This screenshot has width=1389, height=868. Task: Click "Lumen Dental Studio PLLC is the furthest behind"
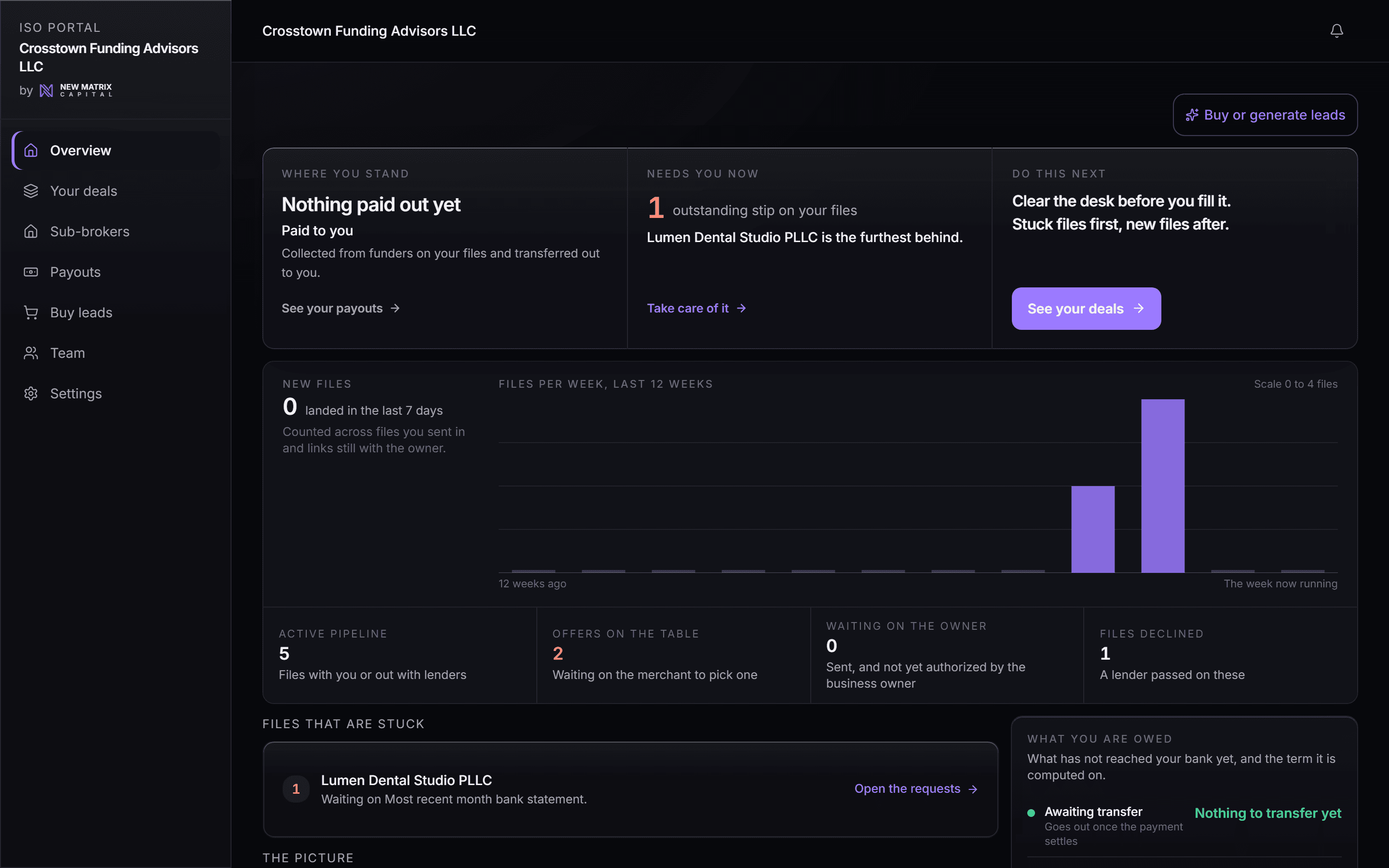click(804, 237)
